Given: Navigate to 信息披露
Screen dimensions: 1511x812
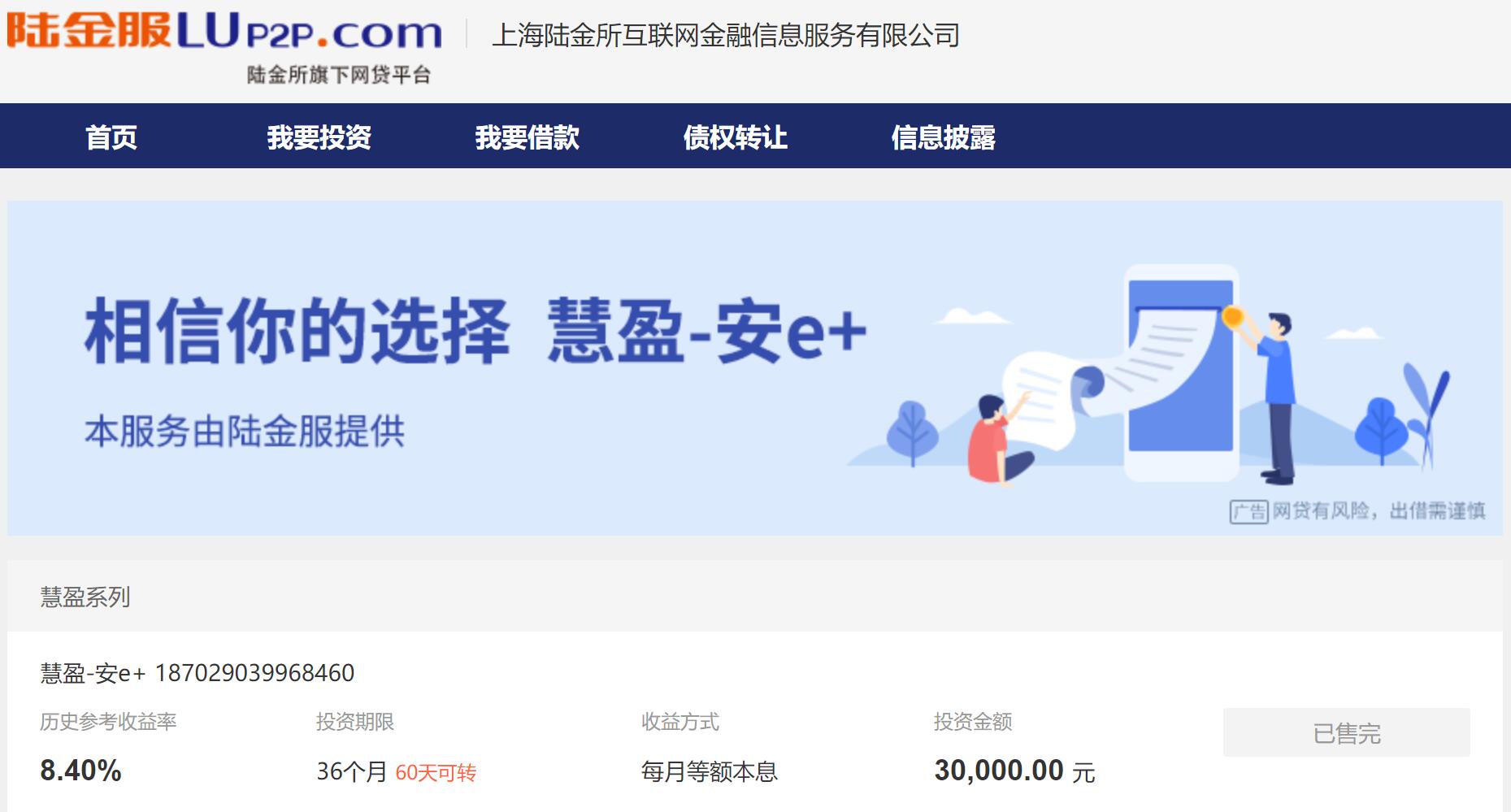Looking at the screenshot, I should pyautogui.click(x=944, y=137).
